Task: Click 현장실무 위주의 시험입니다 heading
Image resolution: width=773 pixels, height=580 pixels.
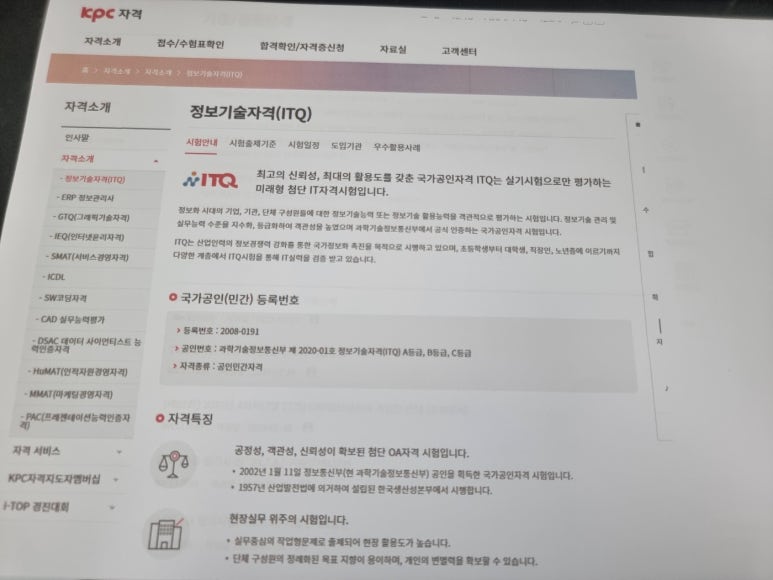Action: click(289, 519)
